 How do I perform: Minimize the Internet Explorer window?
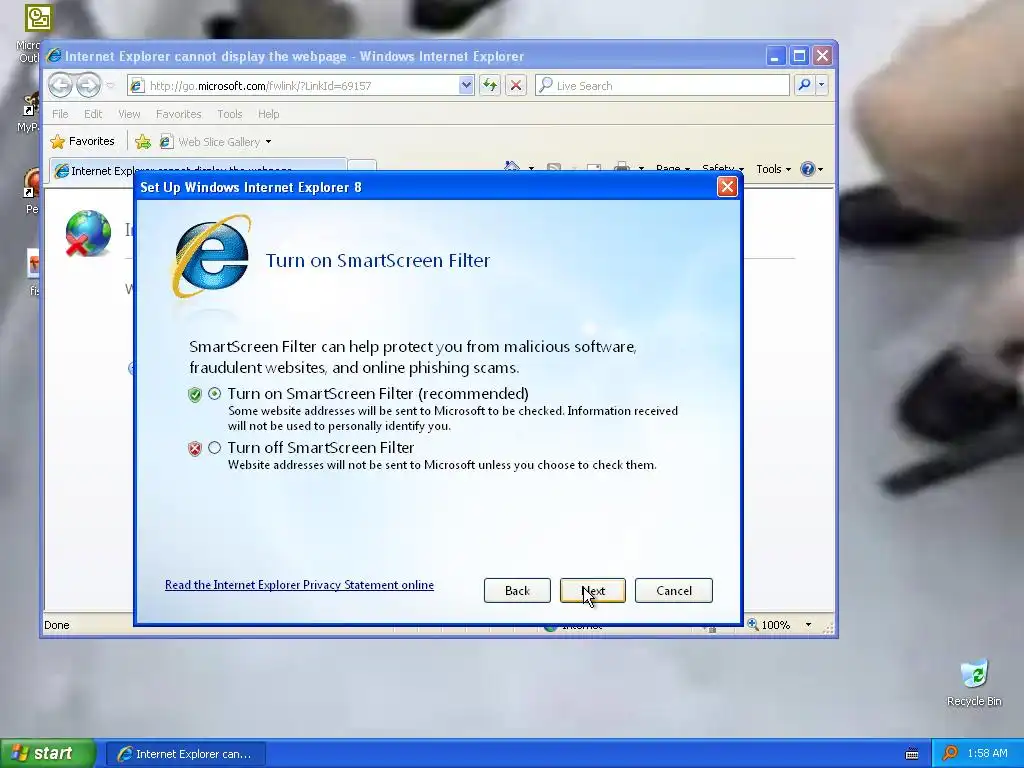point(775,56)
